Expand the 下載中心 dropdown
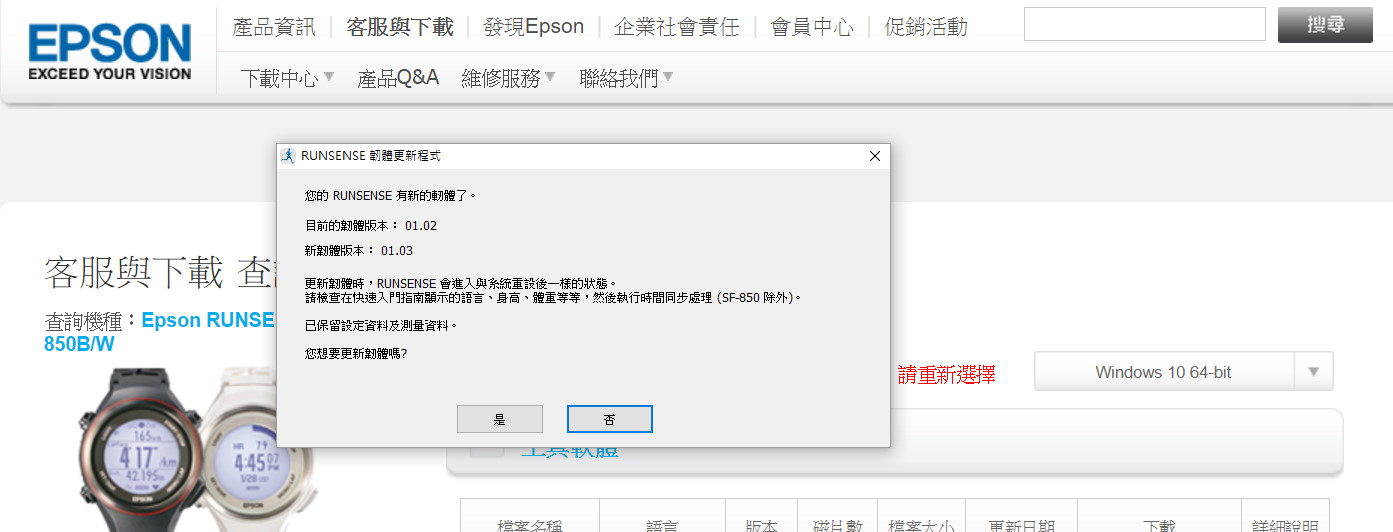The image size is (1393, 532). (x=287, y=78)
